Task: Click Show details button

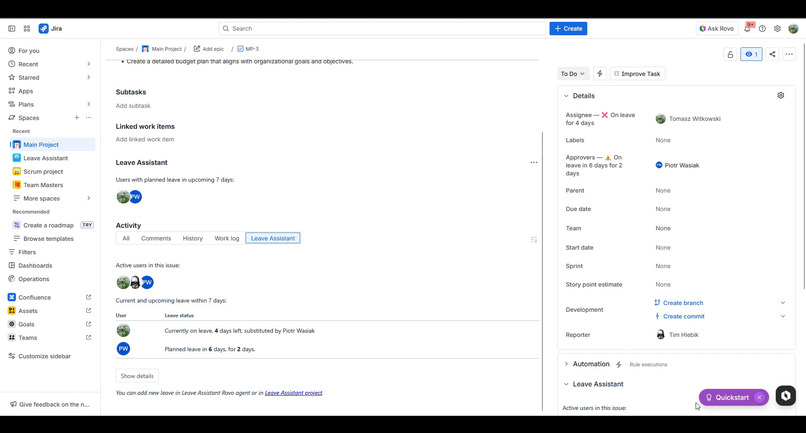Action: click(x=137, y=376)
